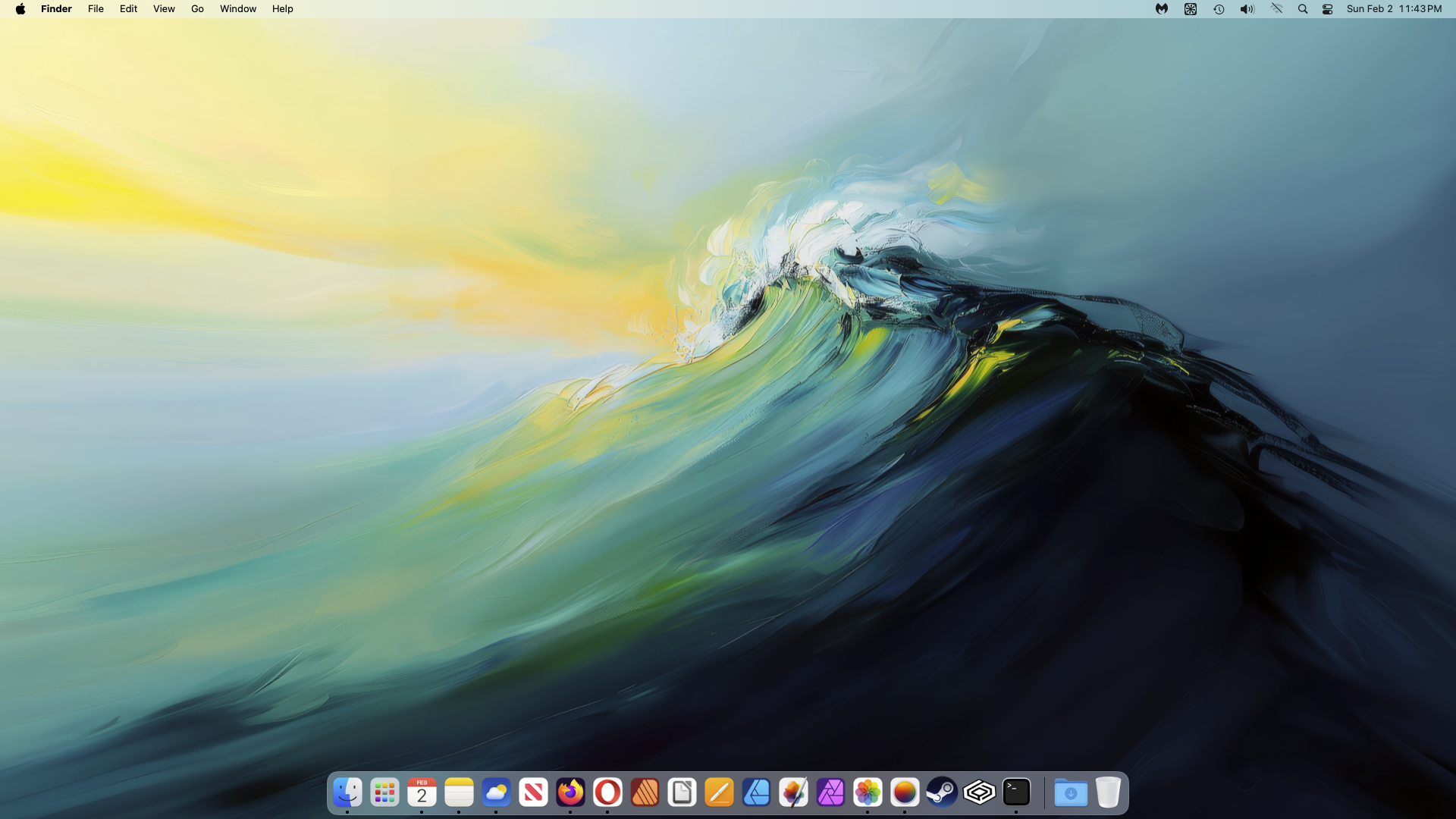Launch Terminal from the Dock
This screenshot has width=1456, height=819.
tap(1016, 793)
